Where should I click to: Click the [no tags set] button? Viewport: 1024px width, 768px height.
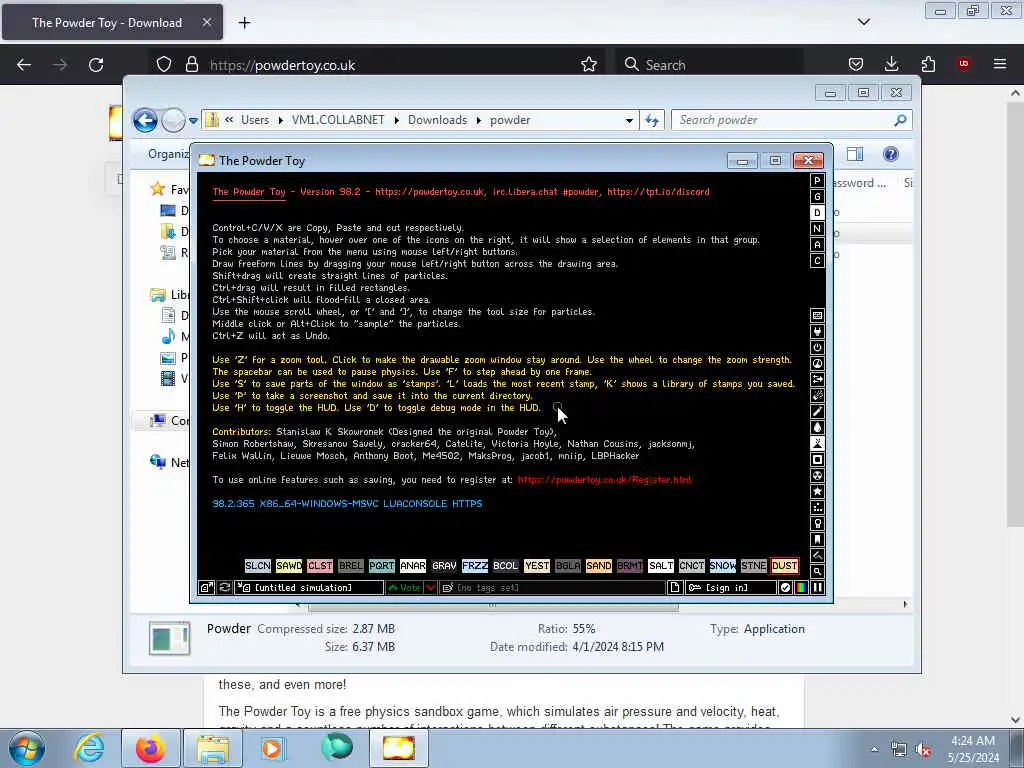[552, 588]
